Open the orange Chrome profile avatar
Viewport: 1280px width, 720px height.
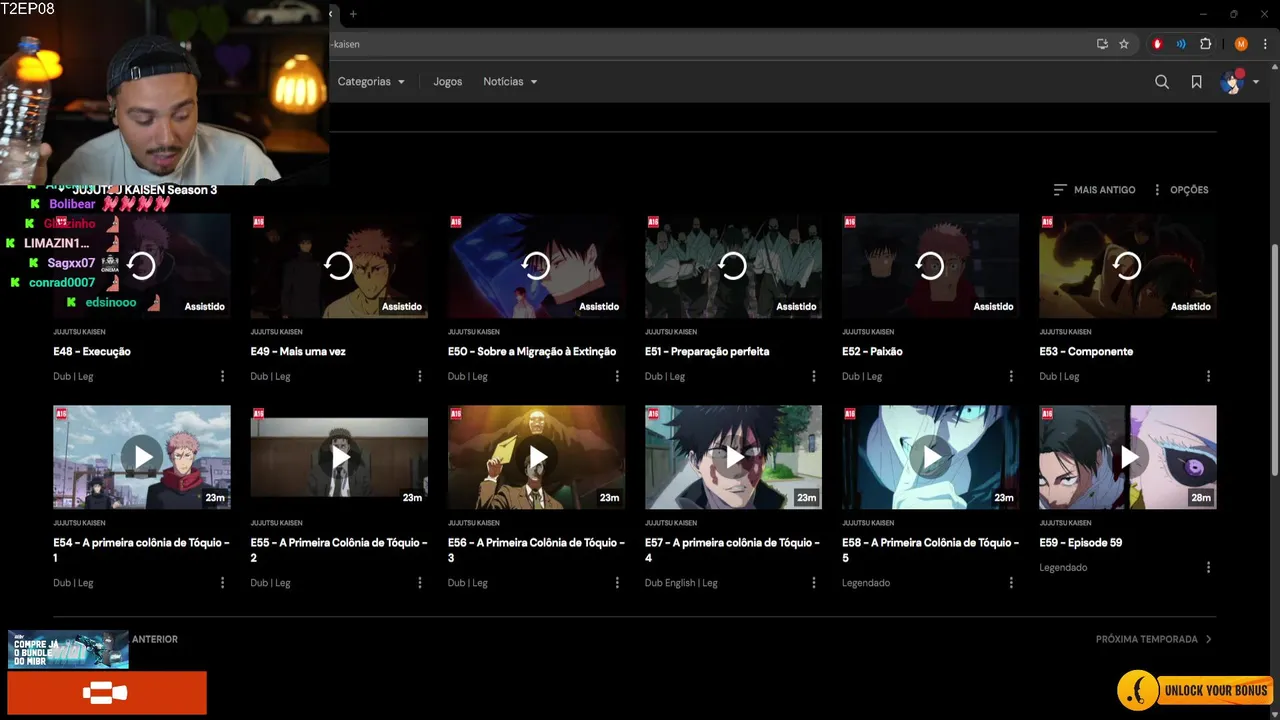(x=1241, y=44)
